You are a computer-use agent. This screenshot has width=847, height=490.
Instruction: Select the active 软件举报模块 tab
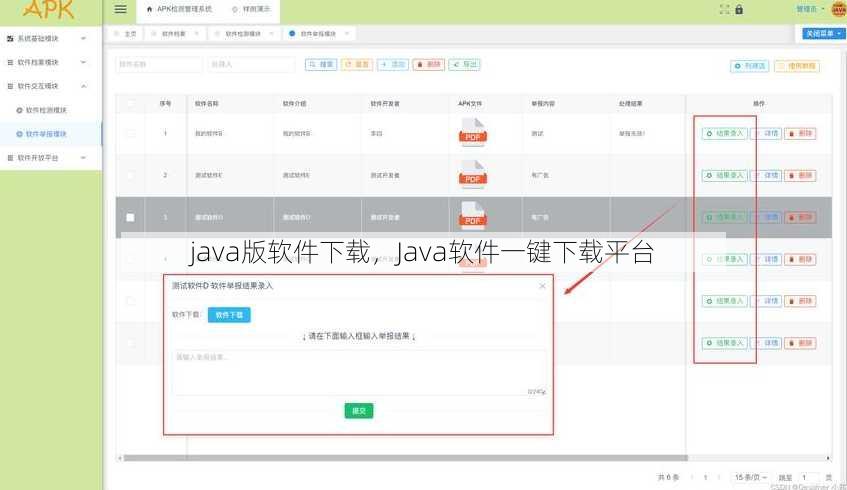click(318, 33)
